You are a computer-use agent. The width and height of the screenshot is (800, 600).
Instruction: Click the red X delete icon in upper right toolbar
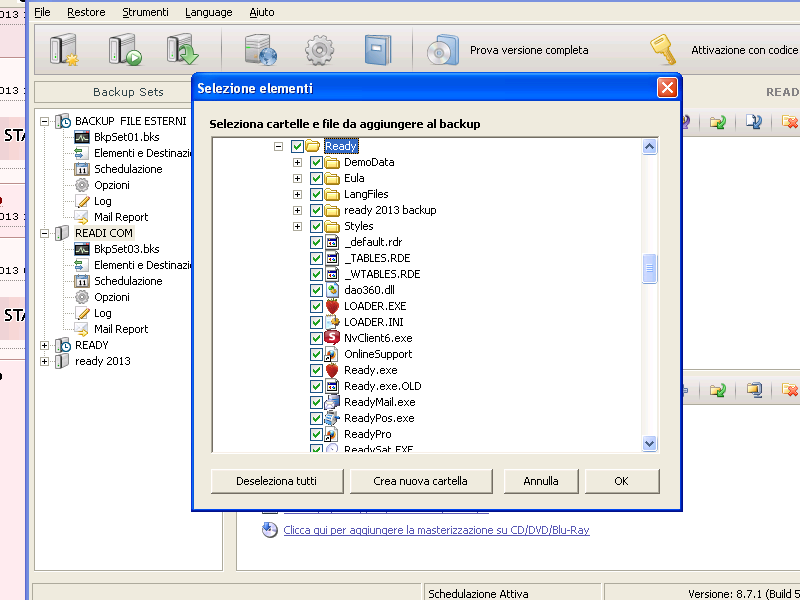[790, 121]
